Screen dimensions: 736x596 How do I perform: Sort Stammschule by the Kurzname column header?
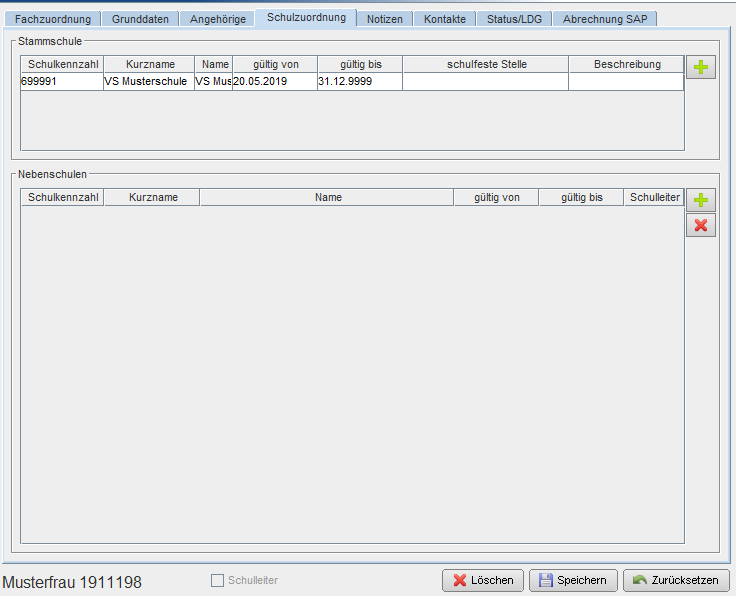click(149, 64)
